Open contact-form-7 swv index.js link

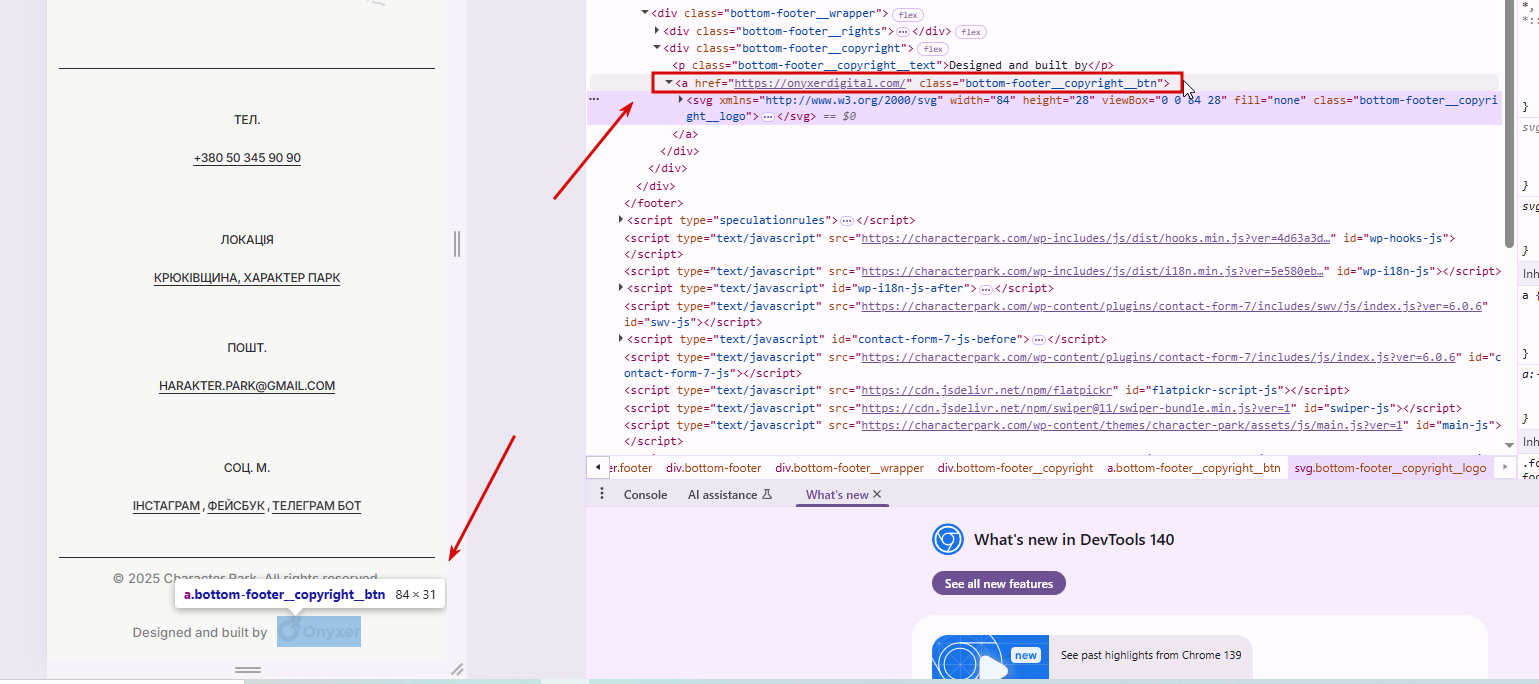pyautogui.click(x=1174, y=306)
